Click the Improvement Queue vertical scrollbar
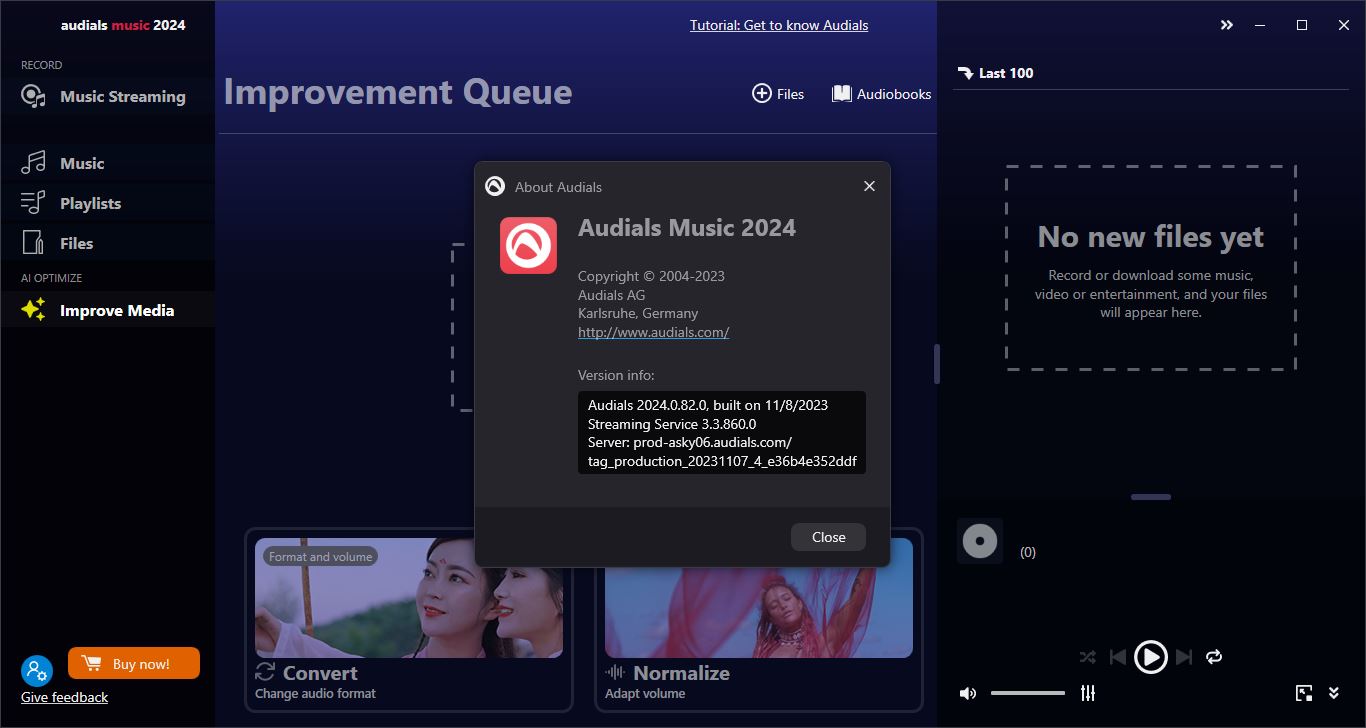Screen dimensions: 1366x728 point(937,364)
